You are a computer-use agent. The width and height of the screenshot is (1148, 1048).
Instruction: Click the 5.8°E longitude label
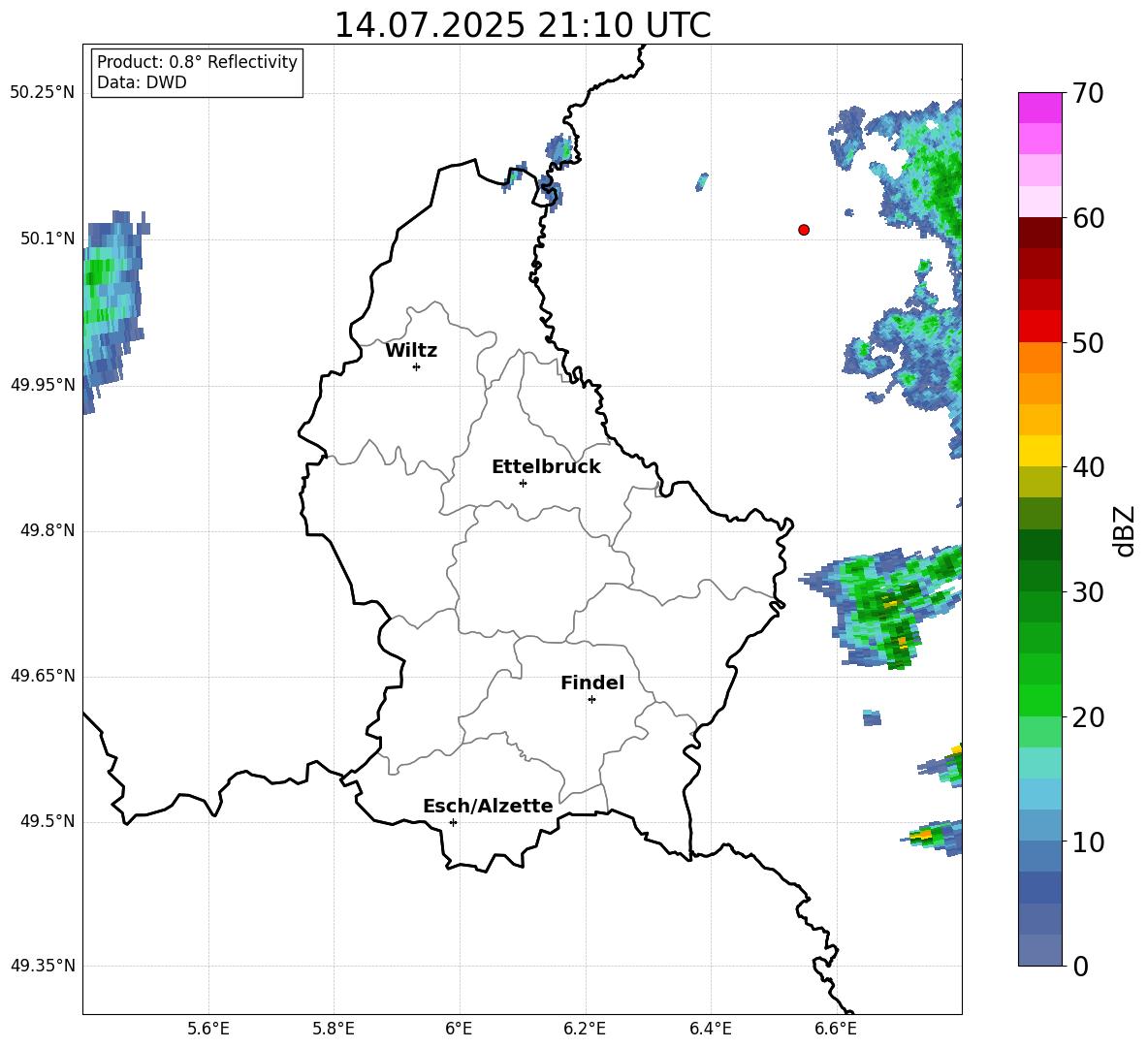[x=334, y=1029]
